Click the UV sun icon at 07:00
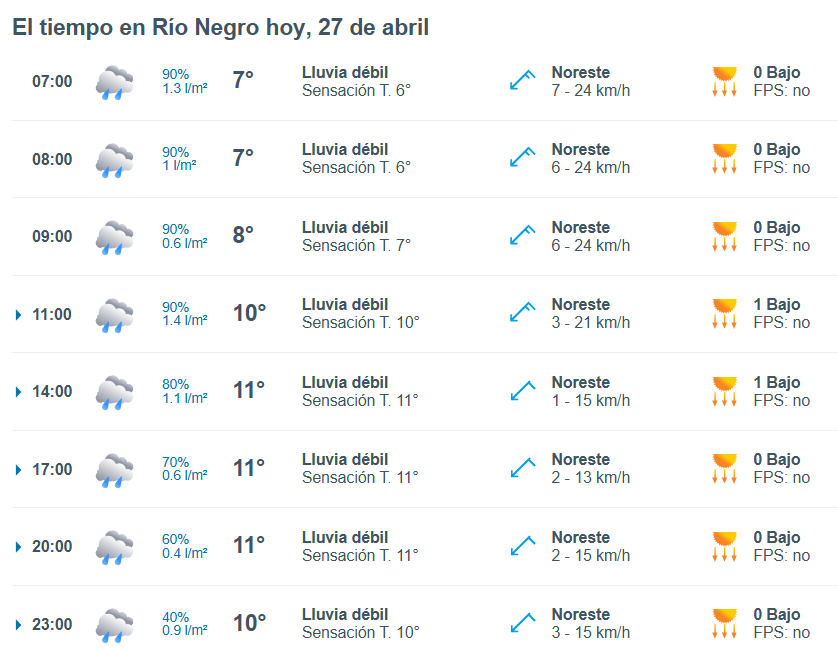The width and height of the screenshot is (838, 652). (x=724, y=81)
